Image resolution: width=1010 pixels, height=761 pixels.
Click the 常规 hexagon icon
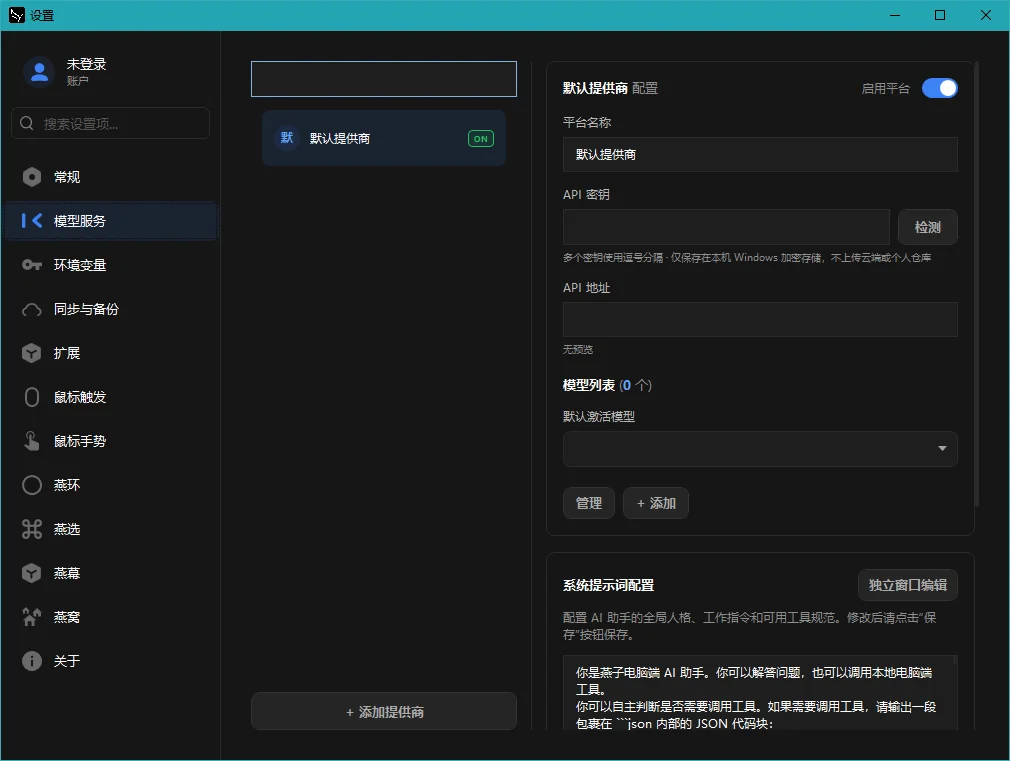32,177
